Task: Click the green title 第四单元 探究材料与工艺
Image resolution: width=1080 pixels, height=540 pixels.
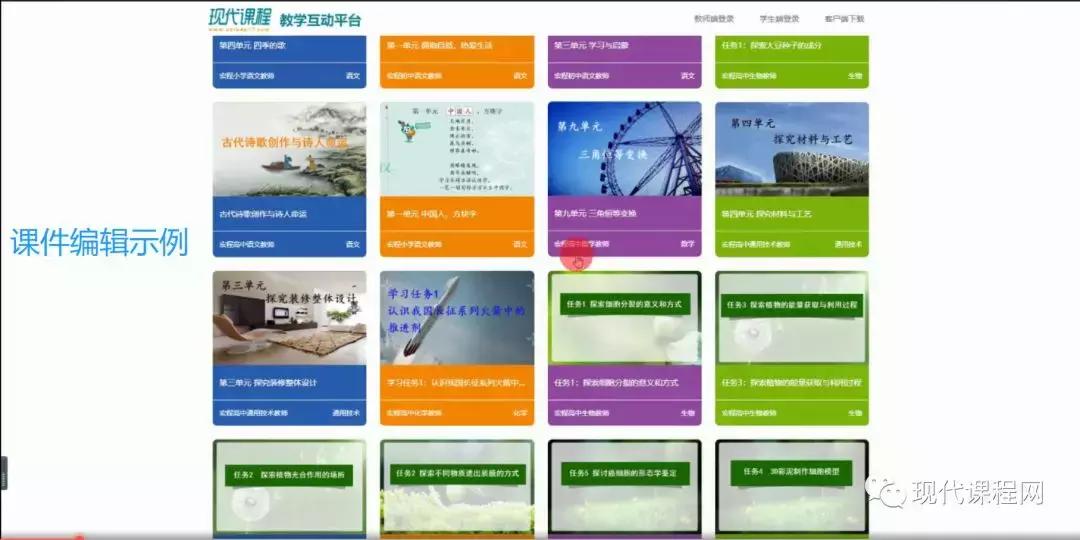Action: click(767, 214)
